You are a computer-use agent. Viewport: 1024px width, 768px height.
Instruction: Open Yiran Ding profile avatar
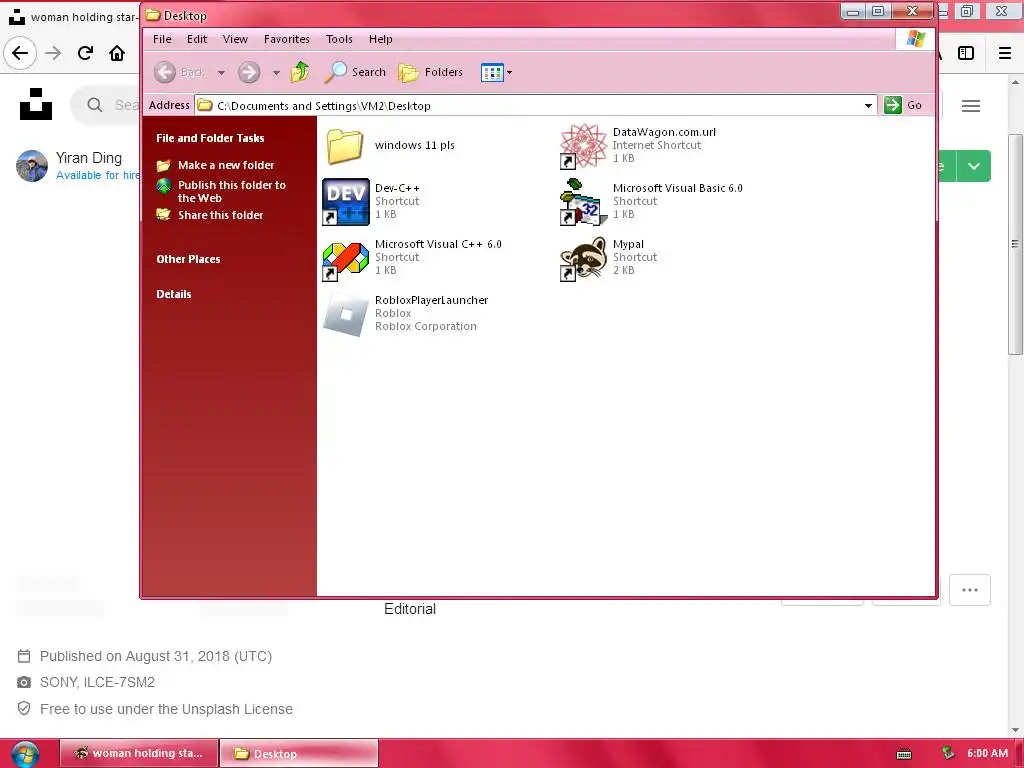click(32, 166)
